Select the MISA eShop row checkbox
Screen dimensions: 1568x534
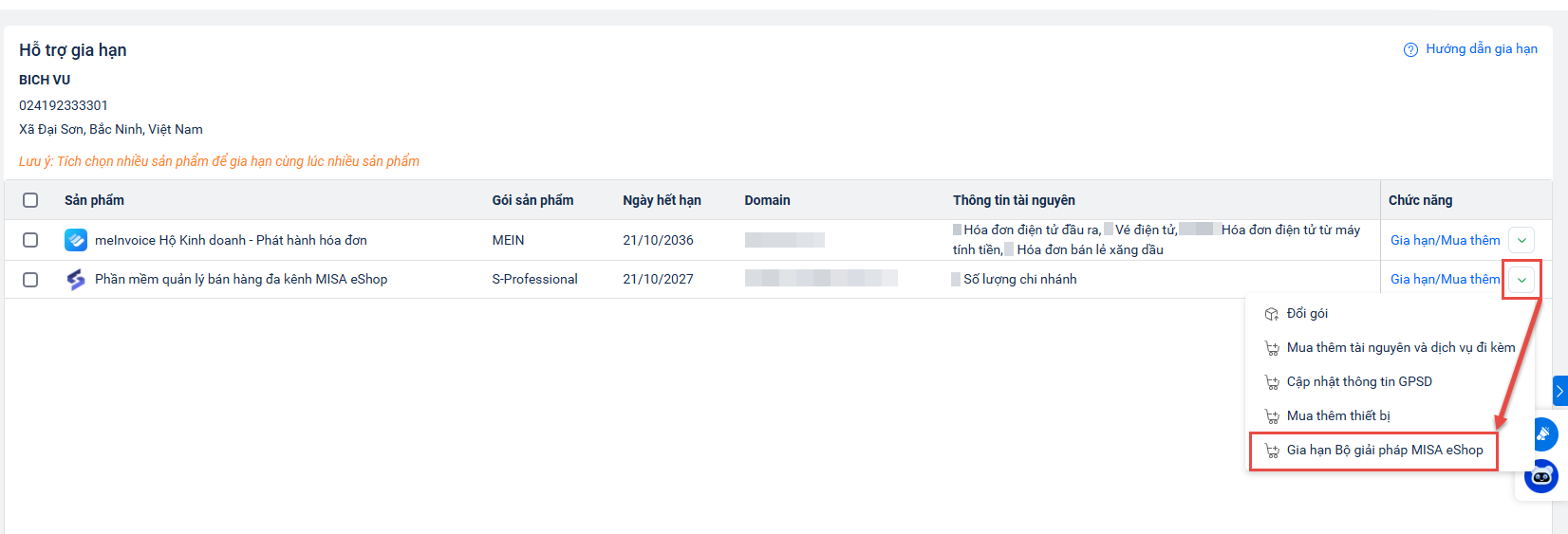click(30, 280)
